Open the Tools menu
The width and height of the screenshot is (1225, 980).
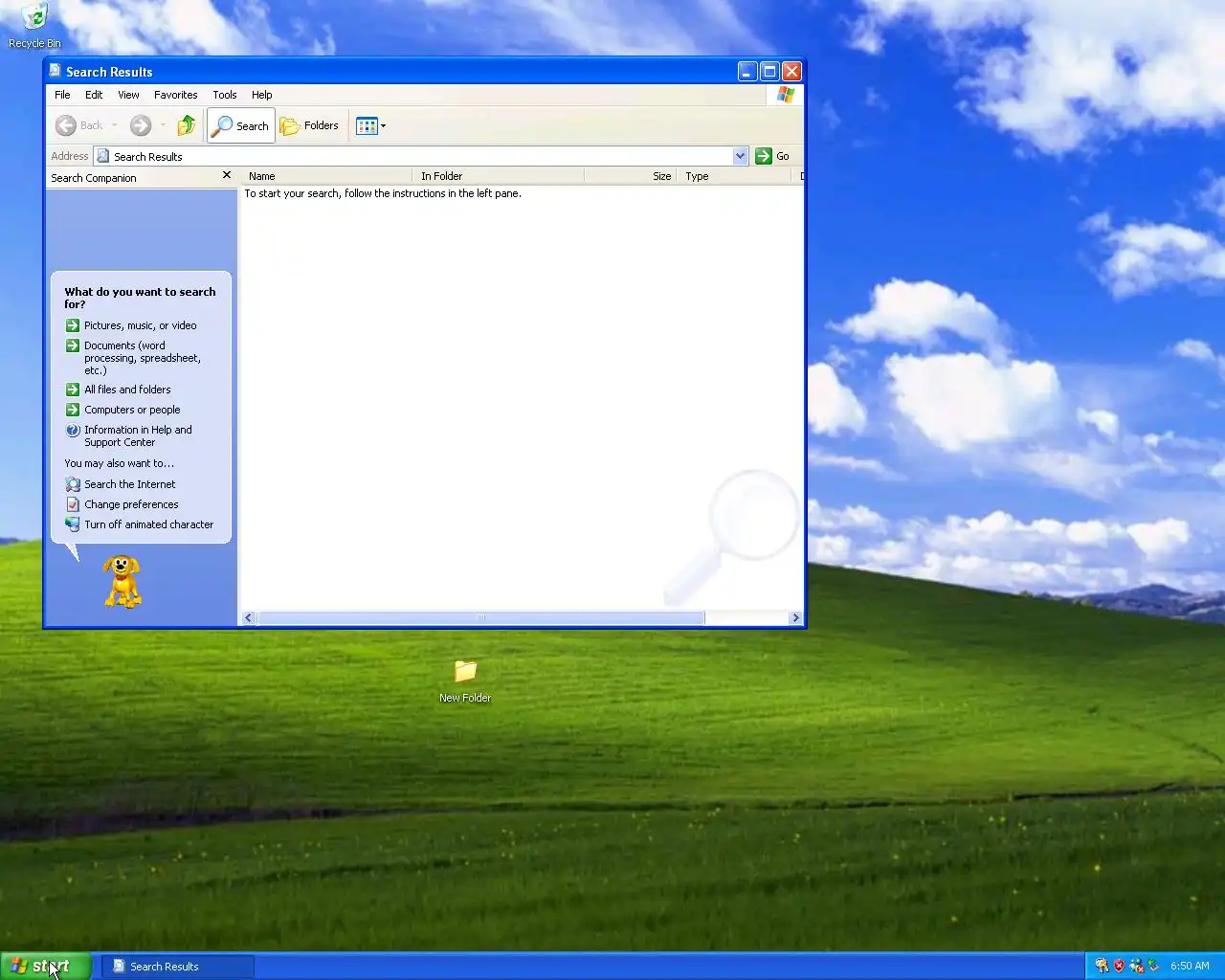225,95
